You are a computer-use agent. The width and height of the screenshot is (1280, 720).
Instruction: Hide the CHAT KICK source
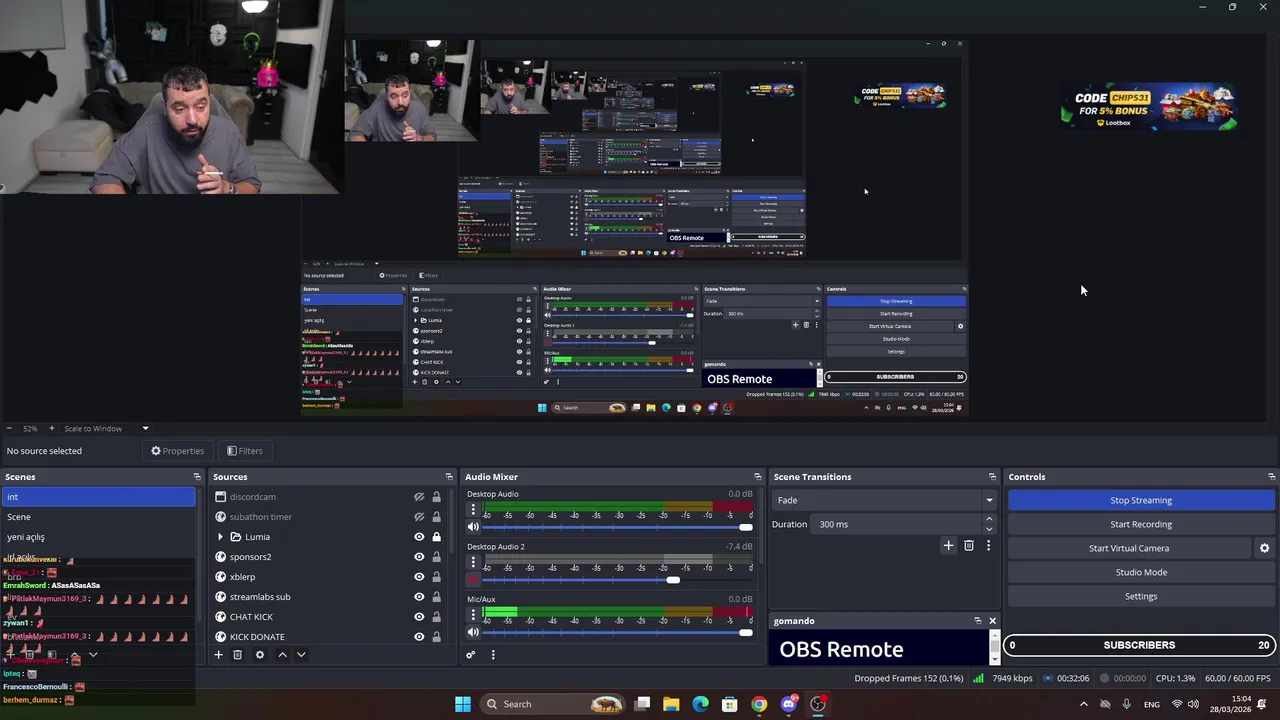pos(419,617)
